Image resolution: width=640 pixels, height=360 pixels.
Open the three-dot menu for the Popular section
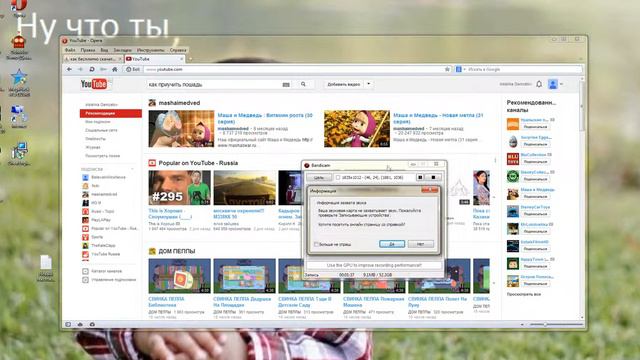pos(495,161)
